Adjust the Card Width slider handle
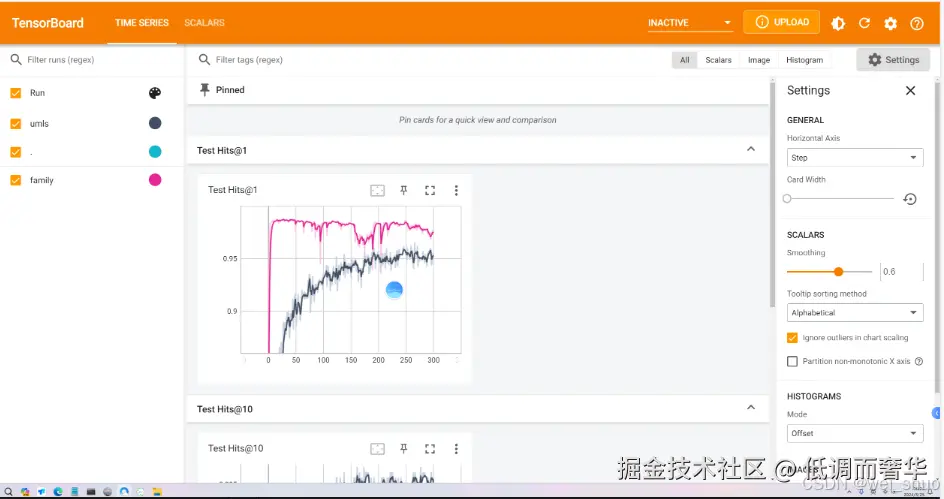This screenshot has width=944, height=499. [x=787, y=199]
